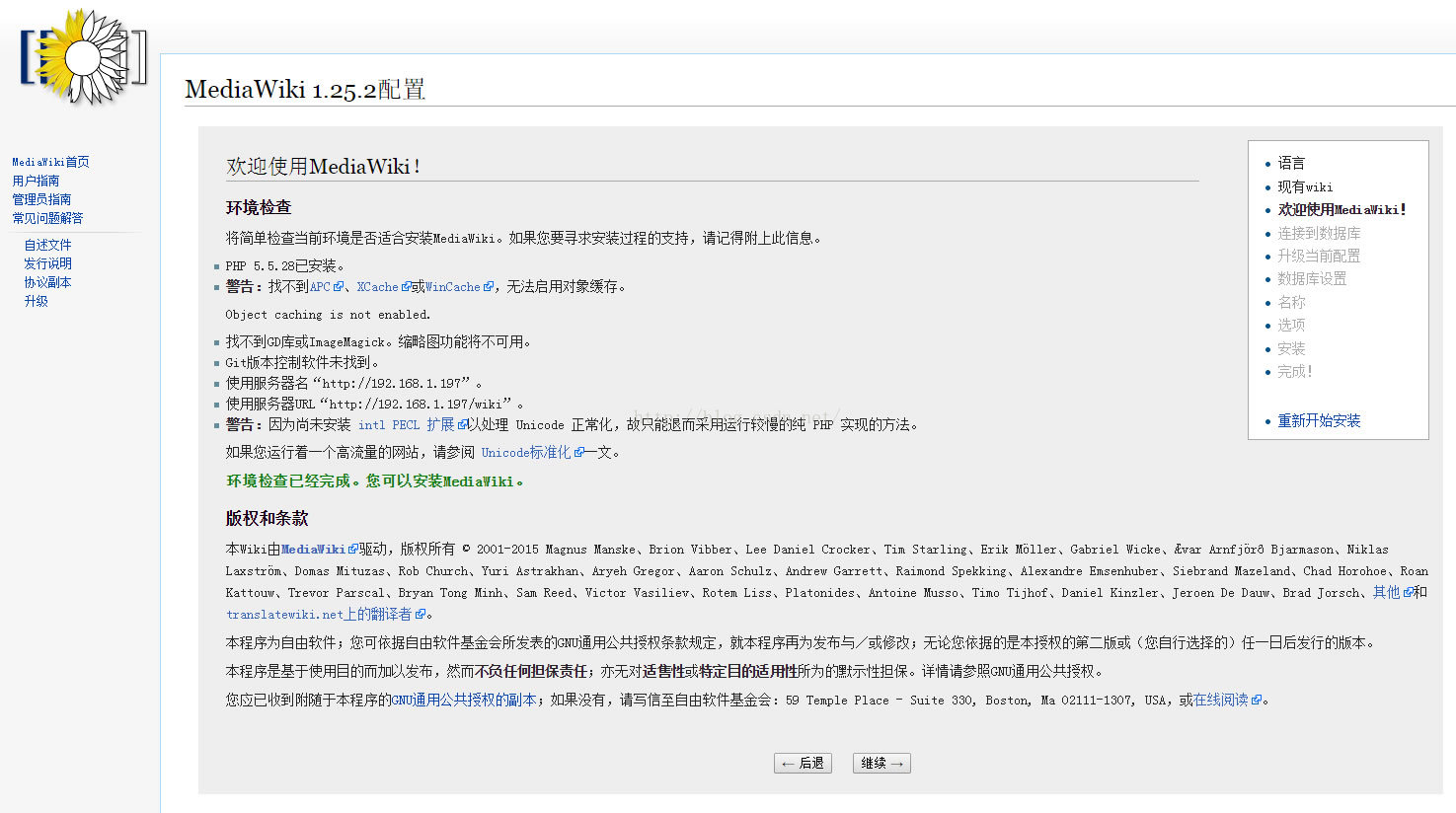
Task: Click the WinCache external link
Action: pos(459,287)
